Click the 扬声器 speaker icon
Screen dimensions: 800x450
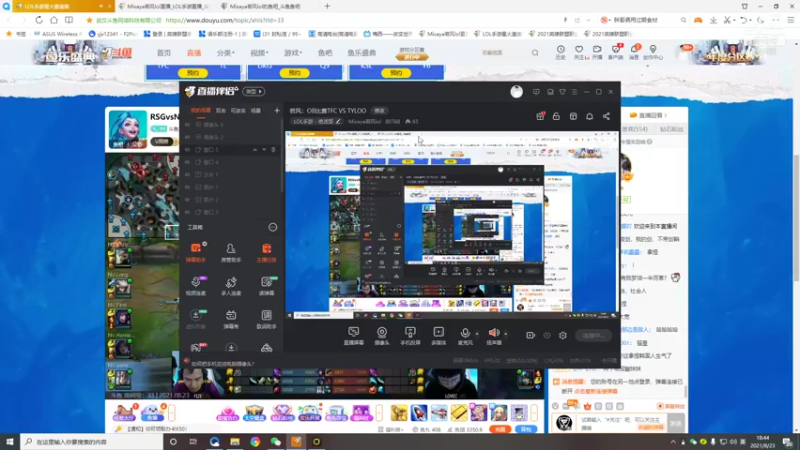(x=494, y=333)
